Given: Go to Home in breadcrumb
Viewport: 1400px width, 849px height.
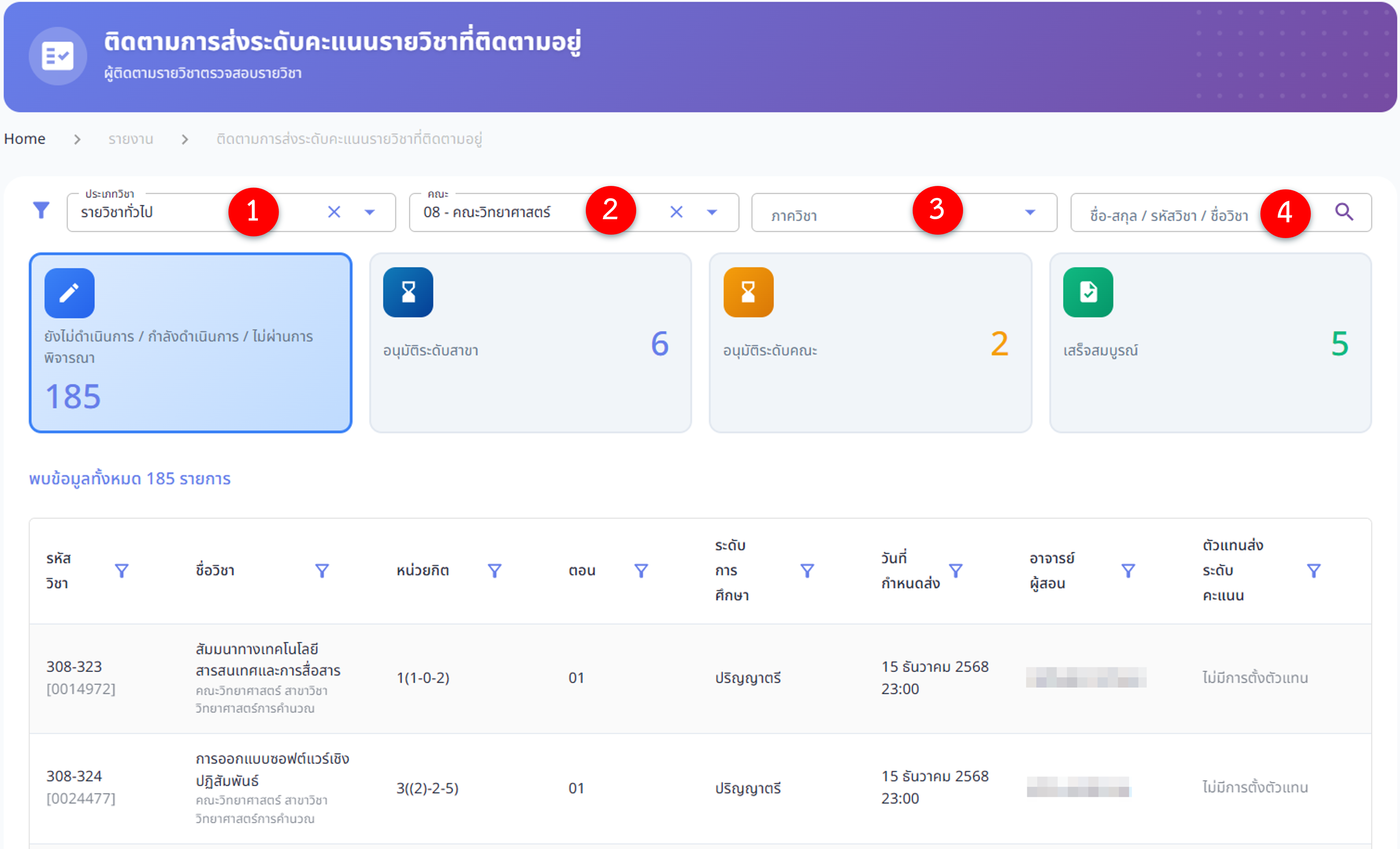Looking at the screenshot, I should pos(24,139).
